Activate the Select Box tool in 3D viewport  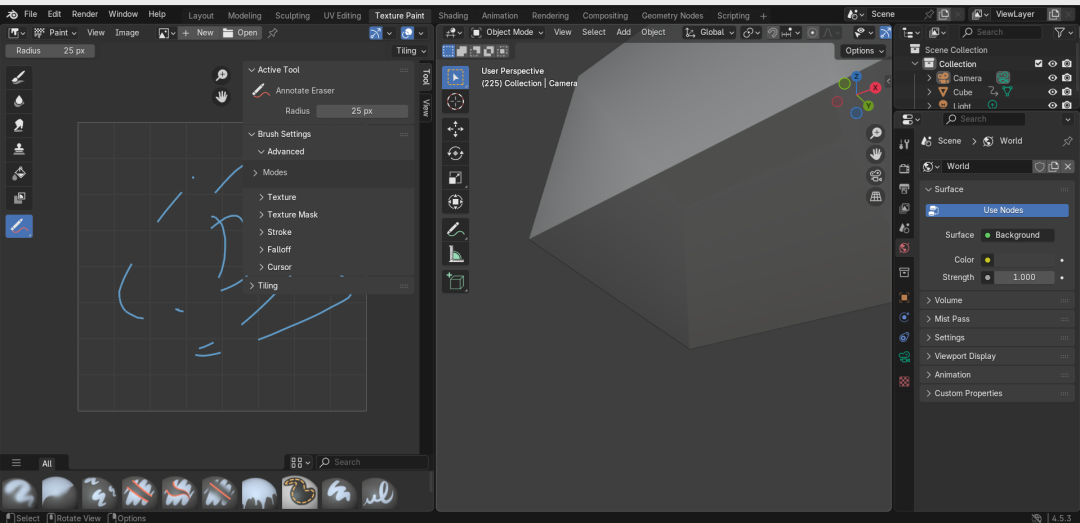[455, 78]
